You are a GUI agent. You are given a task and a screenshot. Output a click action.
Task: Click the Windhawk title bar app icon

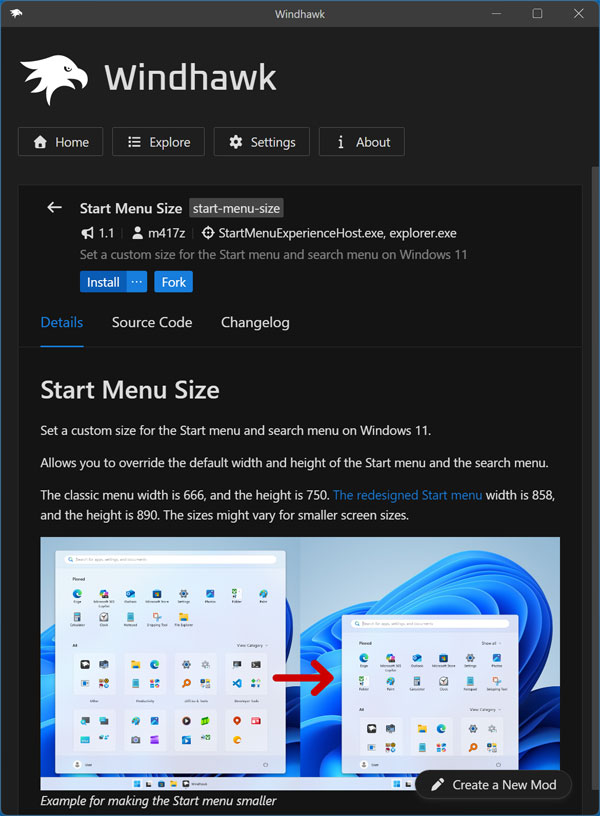point(16,14)
